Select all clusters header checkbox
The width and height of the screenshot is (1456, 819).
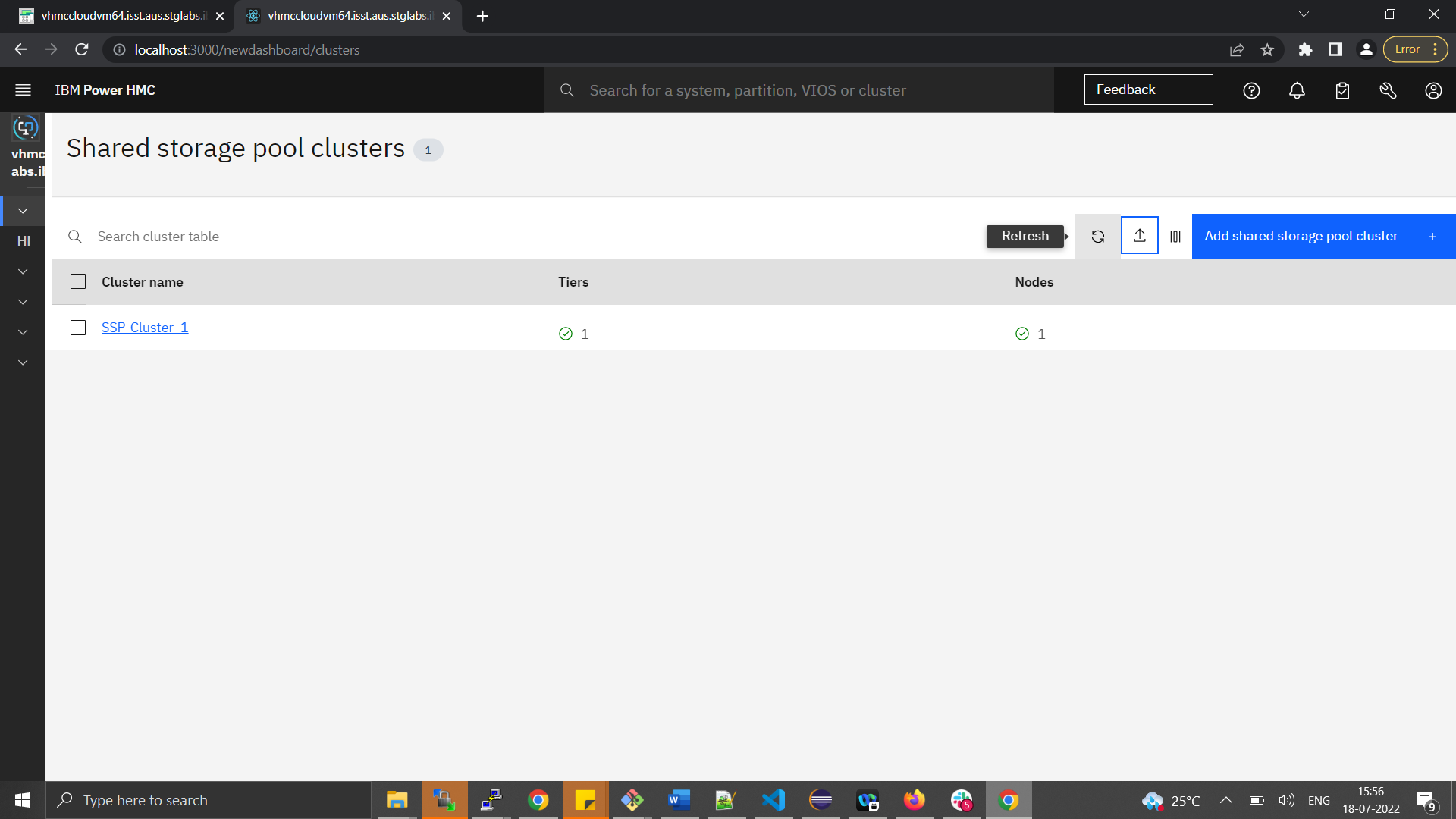pos(78,282)
